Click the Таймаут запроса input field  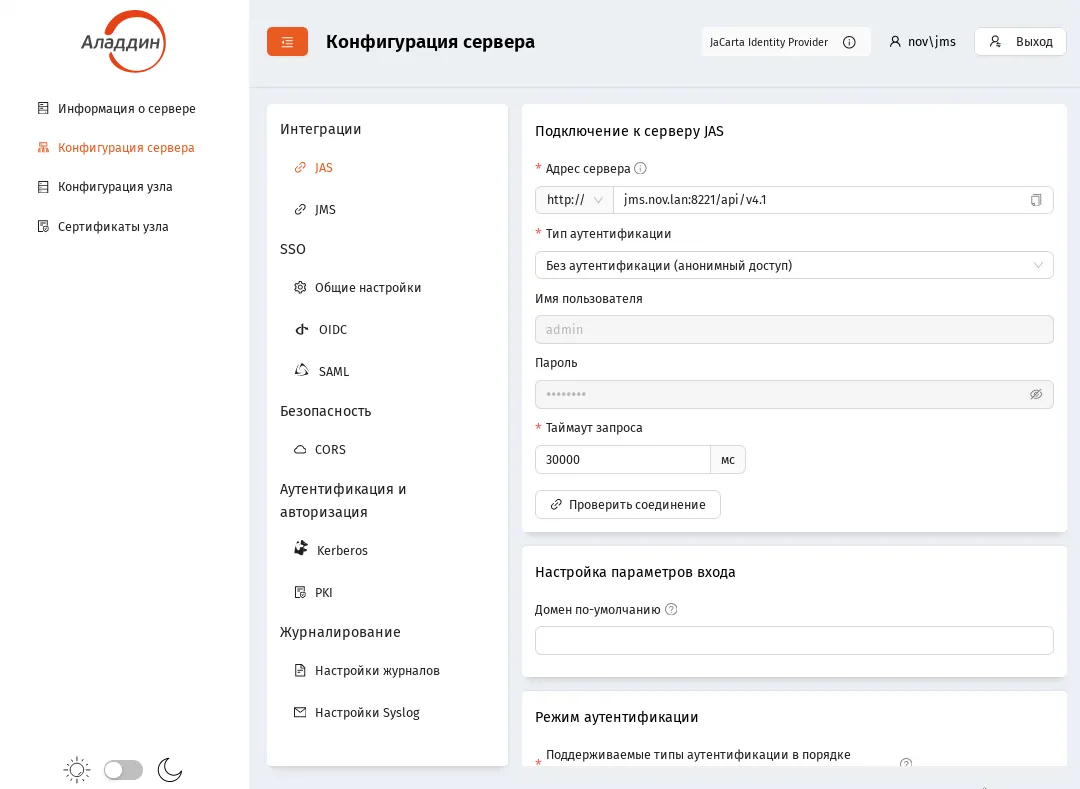[623, 459]
